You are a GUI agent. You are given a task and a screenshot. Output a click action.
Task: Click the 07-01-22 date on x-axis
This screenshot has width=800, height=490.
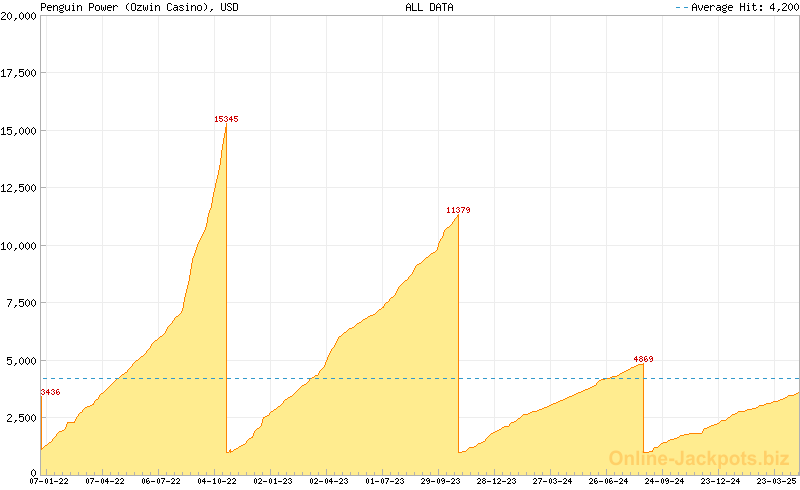(50, 482)
